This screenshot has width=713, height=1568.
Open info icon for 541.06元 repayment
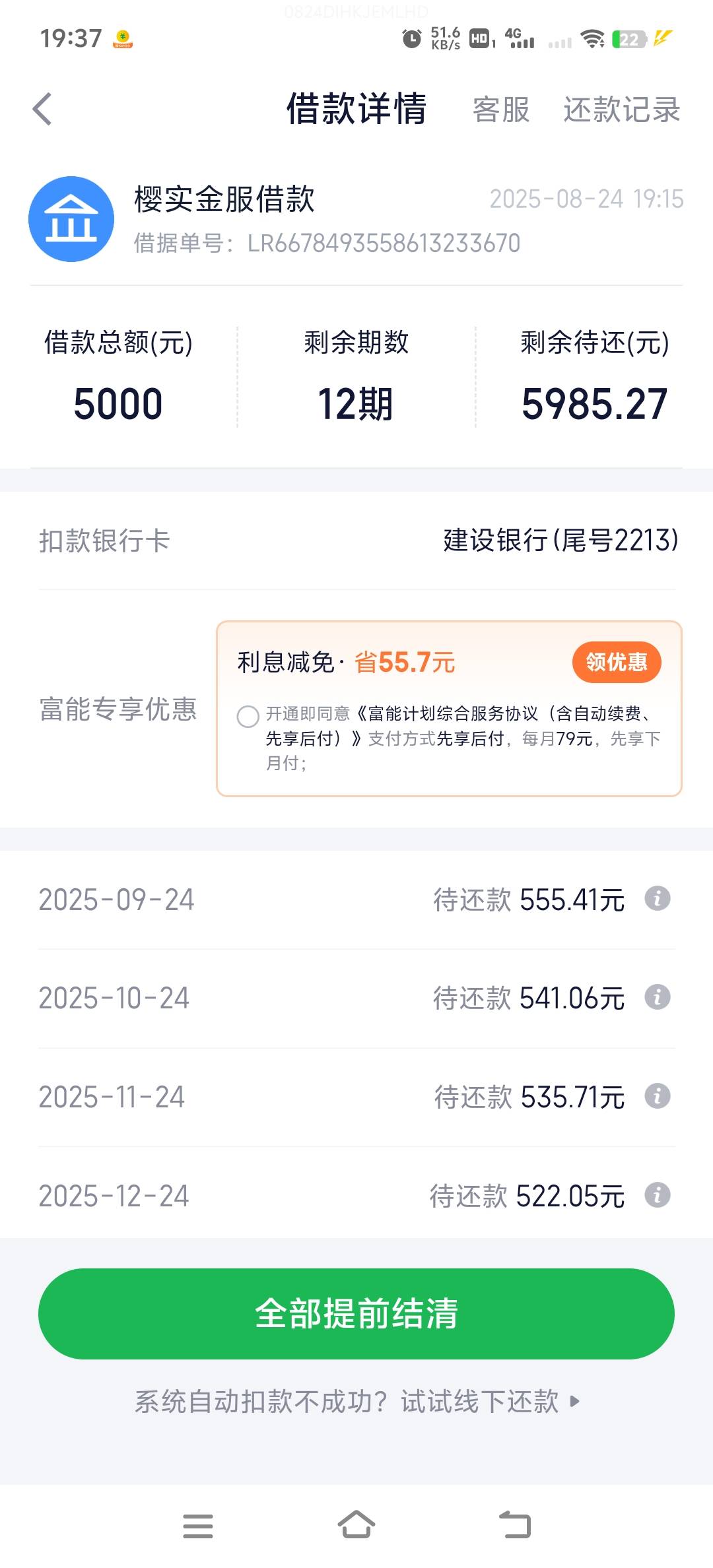658,997
